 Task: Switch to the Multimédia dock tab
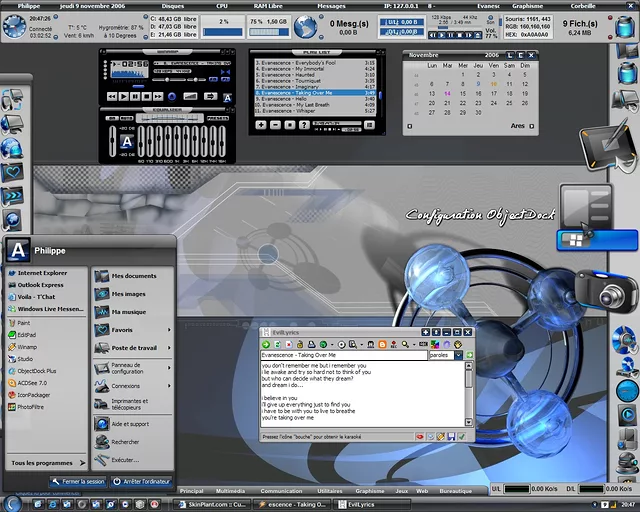(x=229, y=491)
